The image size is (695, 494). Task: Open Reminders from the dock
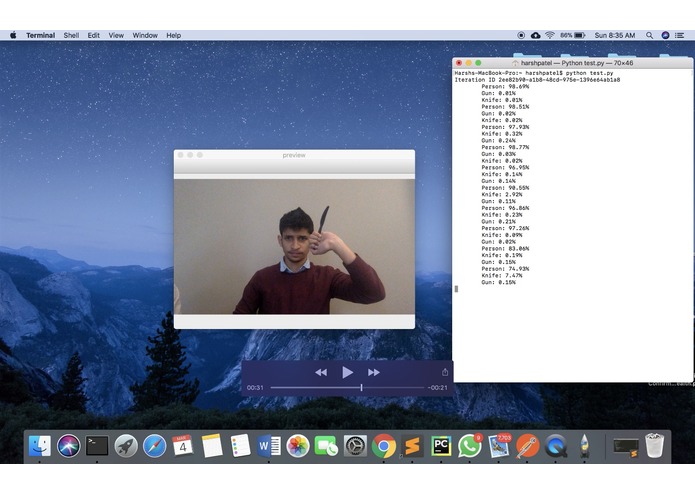coord(240,445)
